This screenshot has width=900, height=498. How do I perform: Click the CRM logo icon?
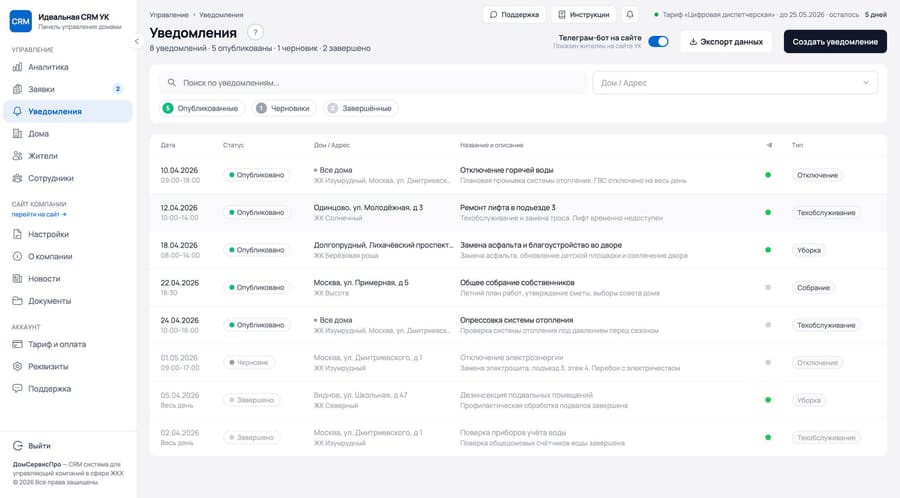(21, 21)
